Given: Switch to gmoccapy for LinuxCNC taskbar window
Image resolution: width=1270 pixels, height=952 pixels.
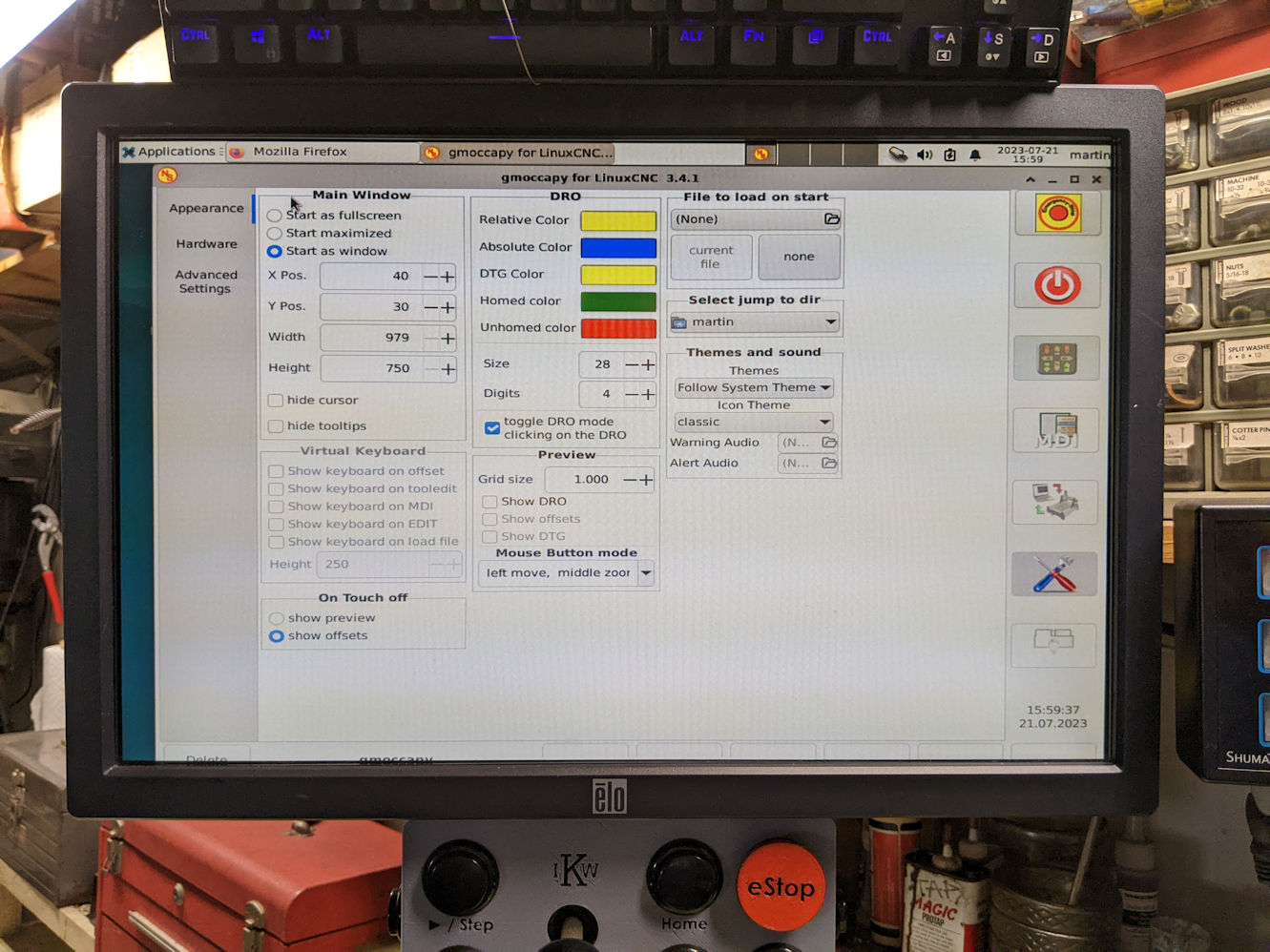Looking at the screenshot, I should coord(520,153).
